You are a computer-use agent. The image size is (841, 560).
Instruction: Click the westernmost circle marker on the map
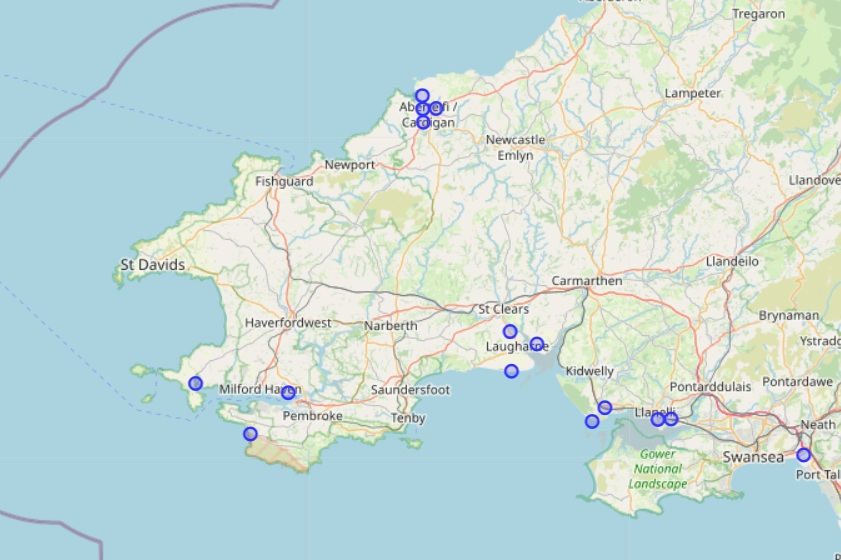(195, 383)
